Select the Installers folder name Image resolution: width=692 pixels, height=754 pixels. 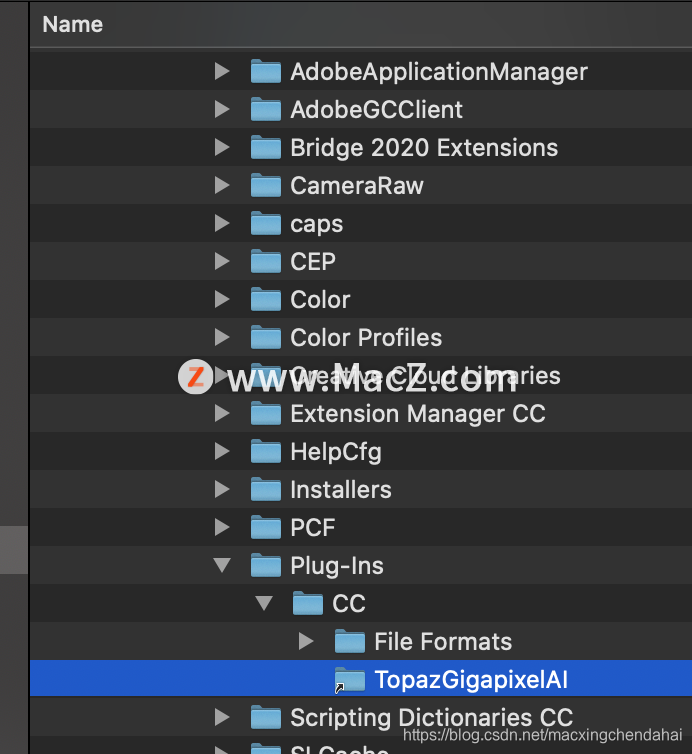[340, 490]
